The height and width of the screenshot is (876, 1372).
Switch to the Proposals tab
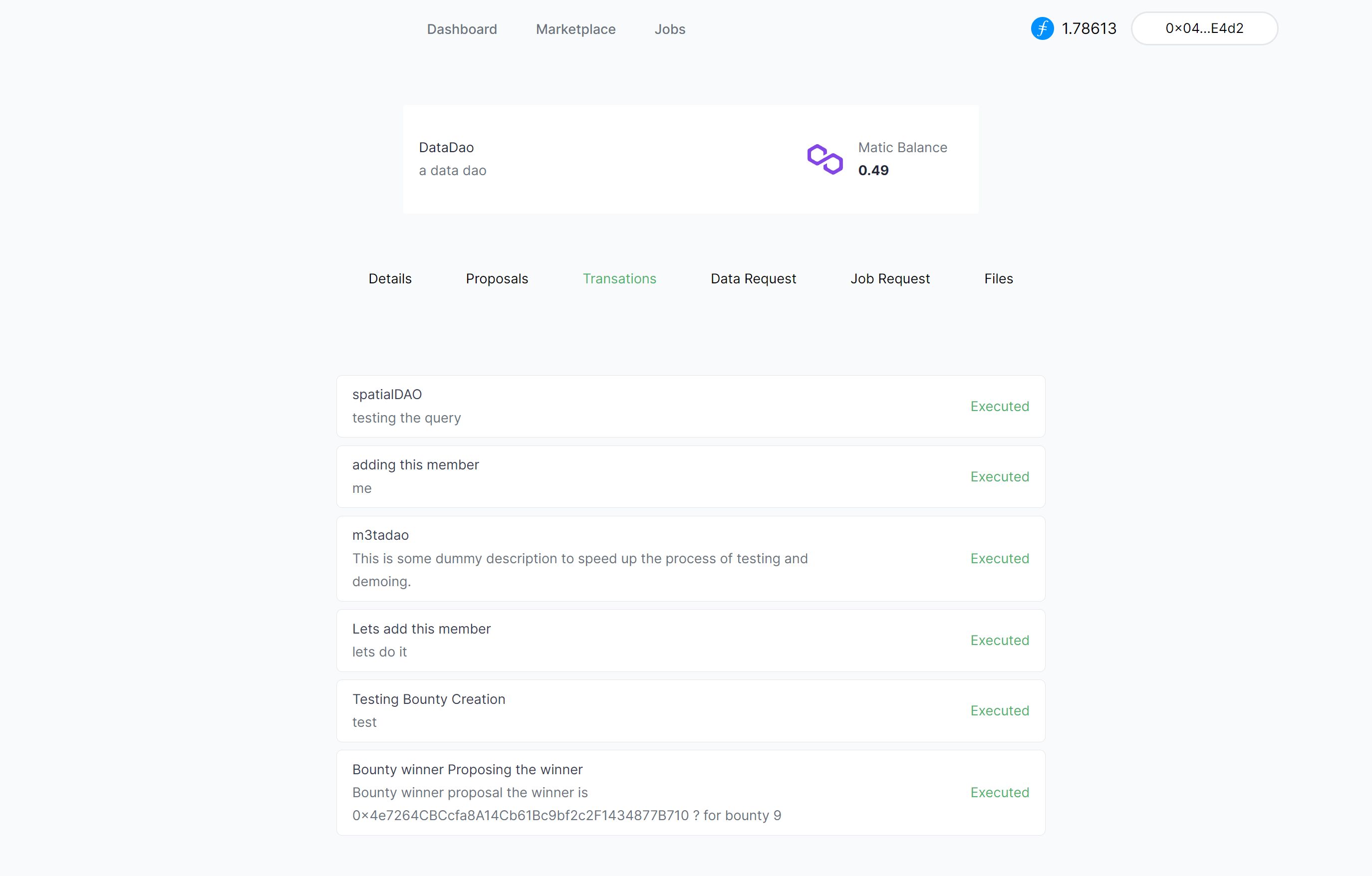coord(497,278)
